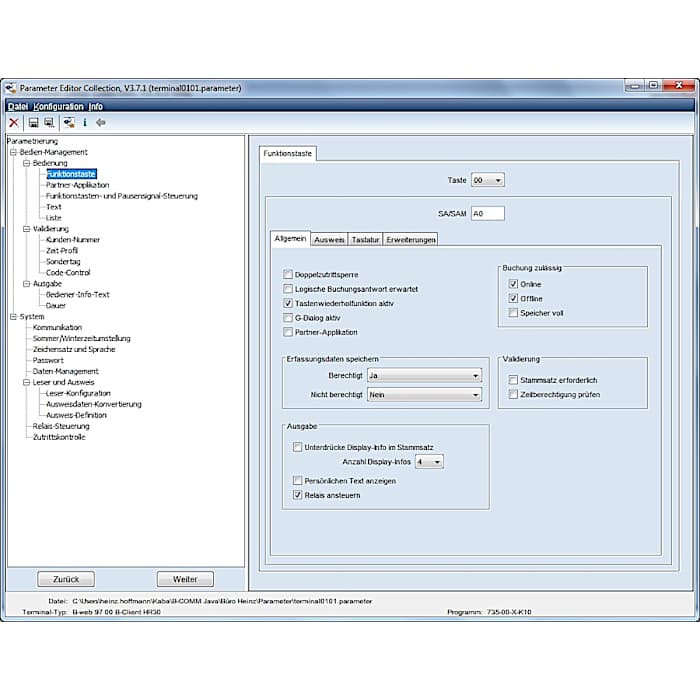Select Sommer/Winterzeitumstellung tree item
This screenshot has height=700, width=700.
click(82, 338)
